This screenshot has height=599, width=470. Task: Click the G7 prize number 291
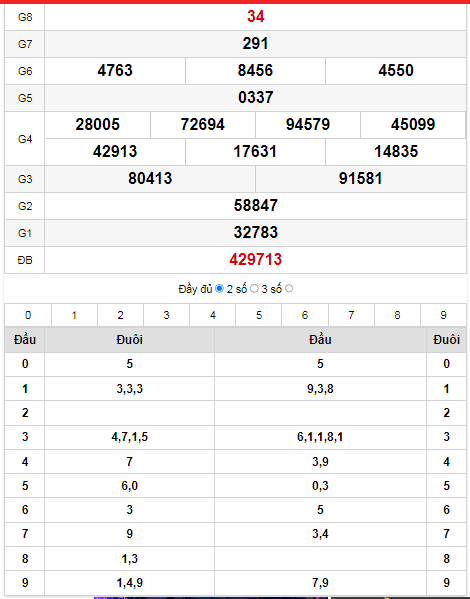coord(255,44)
